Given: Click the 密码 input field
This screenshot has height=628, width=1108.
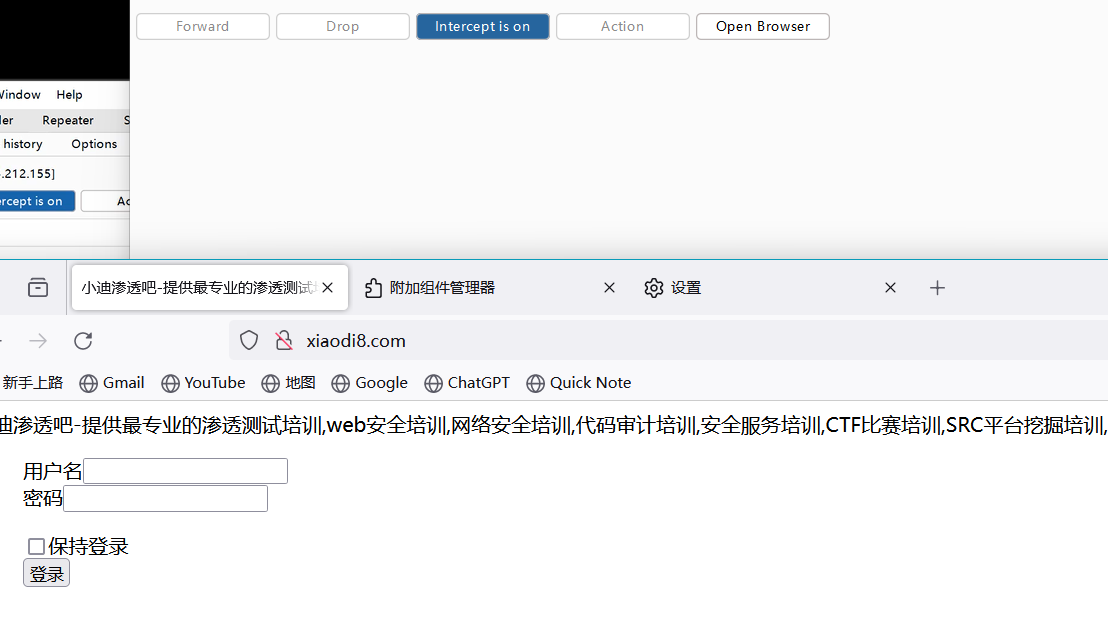Looking at the screenshot, I should click(x=165, y=499).
